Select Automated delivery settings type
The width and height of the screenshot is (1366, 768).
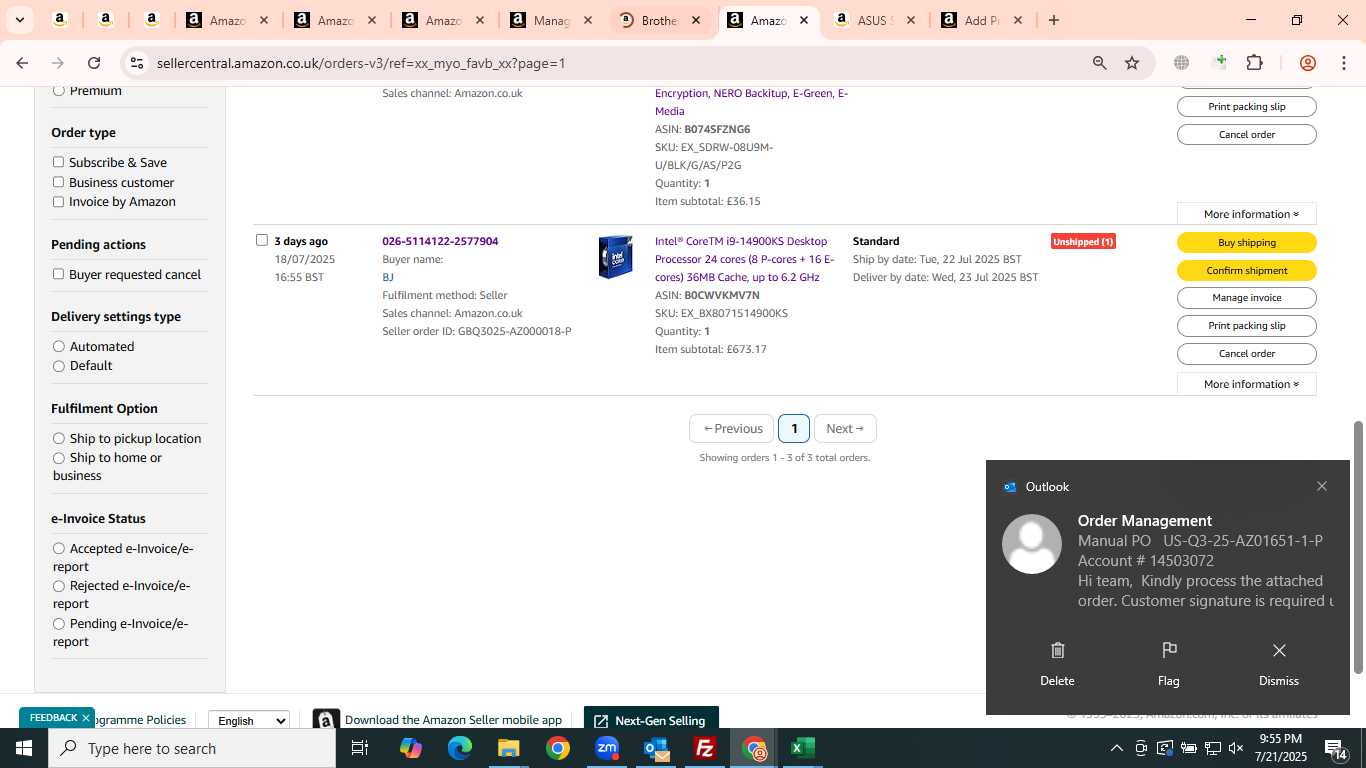click(59, 346)
